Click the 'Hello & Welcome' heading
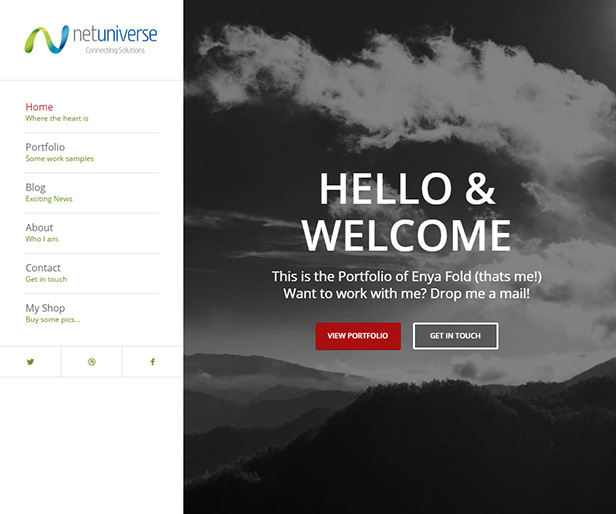The height and width of the screenshot is (514, 616). (x=407, y=212)
